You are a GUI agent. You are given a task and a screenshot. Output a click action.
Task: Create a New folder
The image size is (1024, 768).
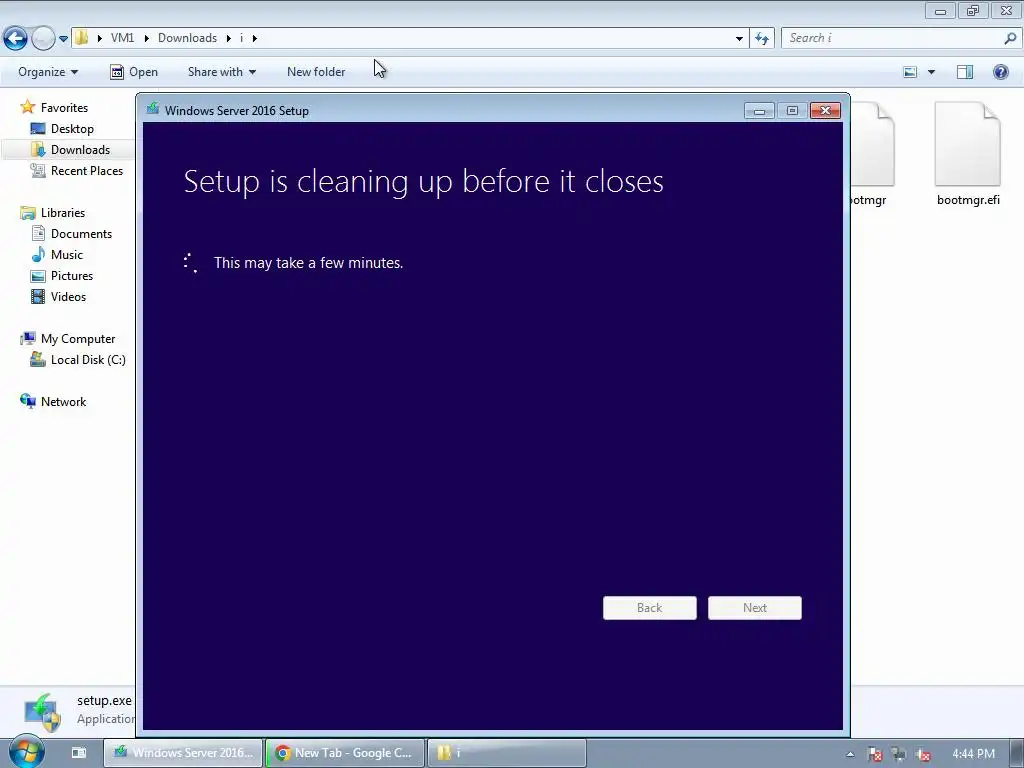(316, 72)
